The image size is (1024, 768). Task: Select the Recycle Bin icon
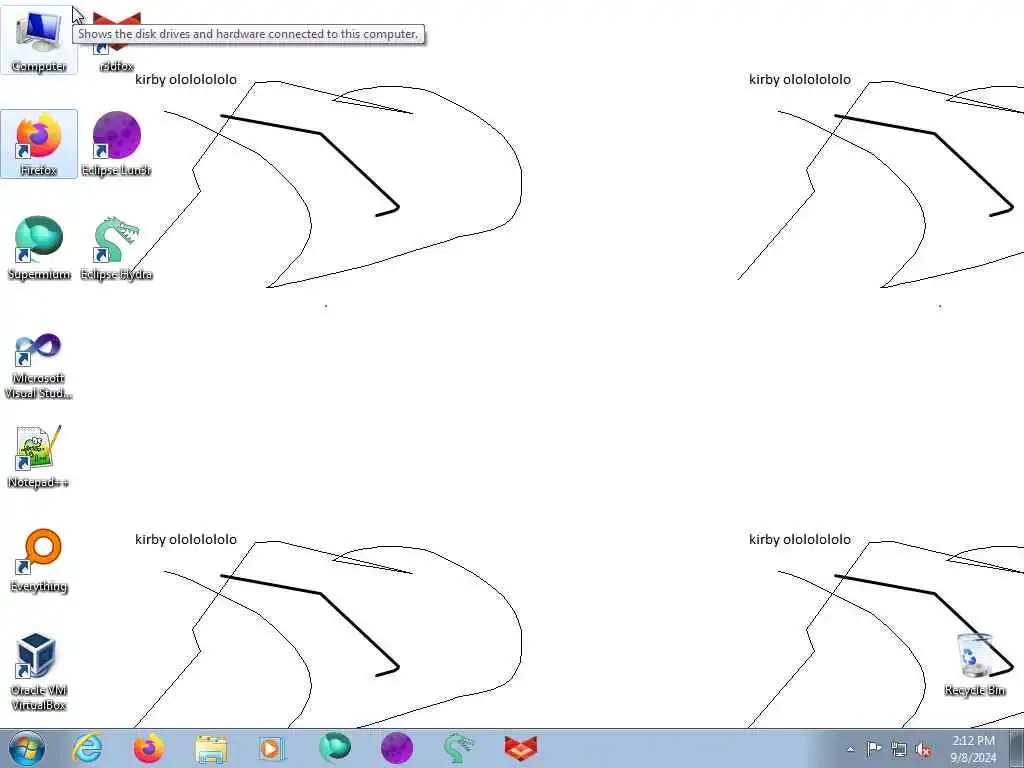tap(974, 664)
